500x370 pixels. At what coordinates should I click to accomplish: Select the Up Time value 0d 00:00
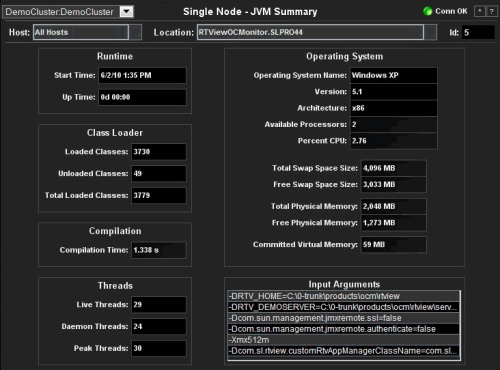(142, 97)
